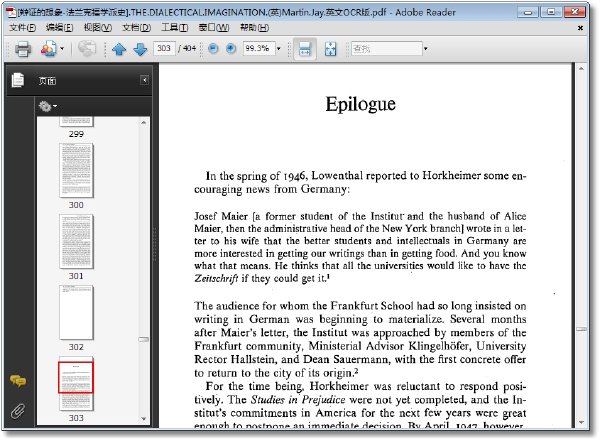Open the 文档(D) menu

[136, 28]
